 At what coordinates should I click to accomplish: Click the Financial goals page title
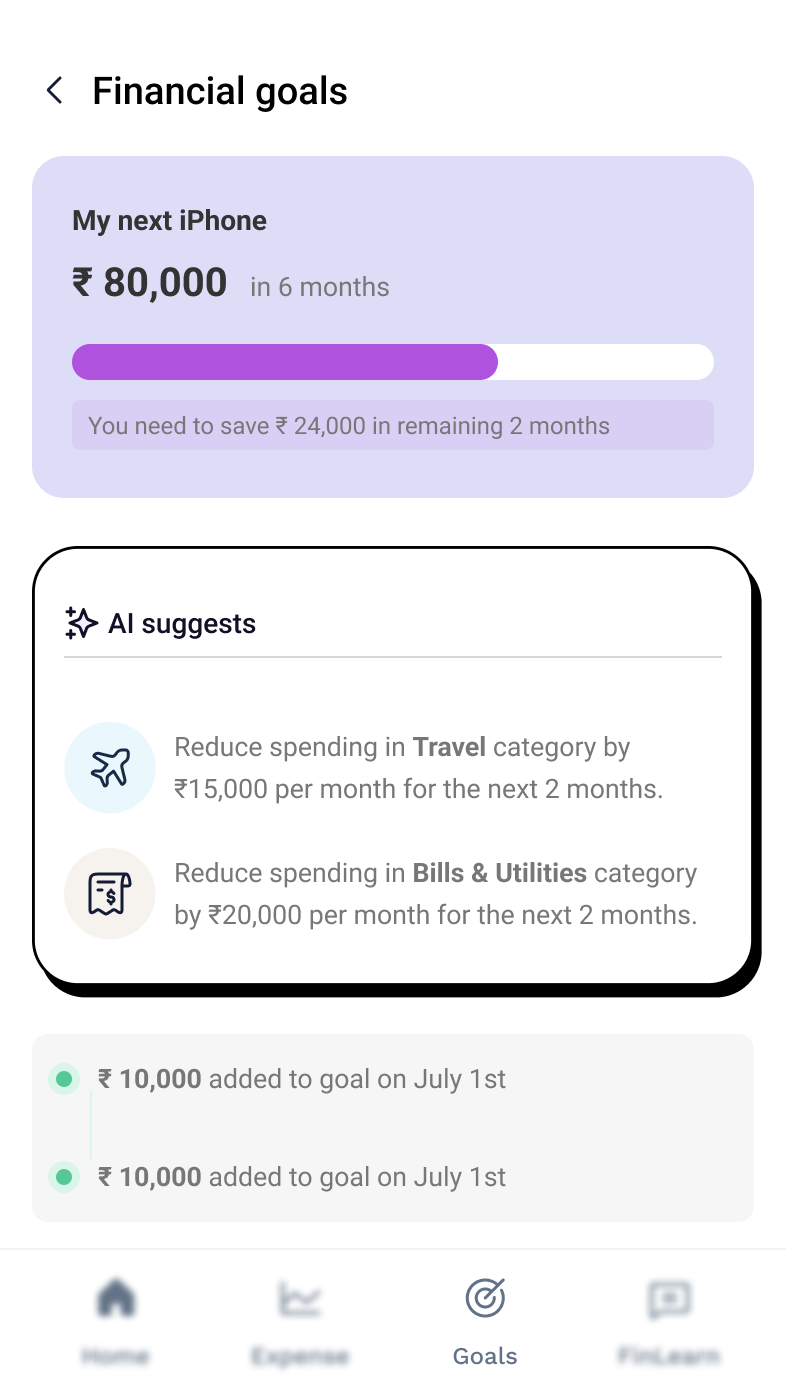220,91
